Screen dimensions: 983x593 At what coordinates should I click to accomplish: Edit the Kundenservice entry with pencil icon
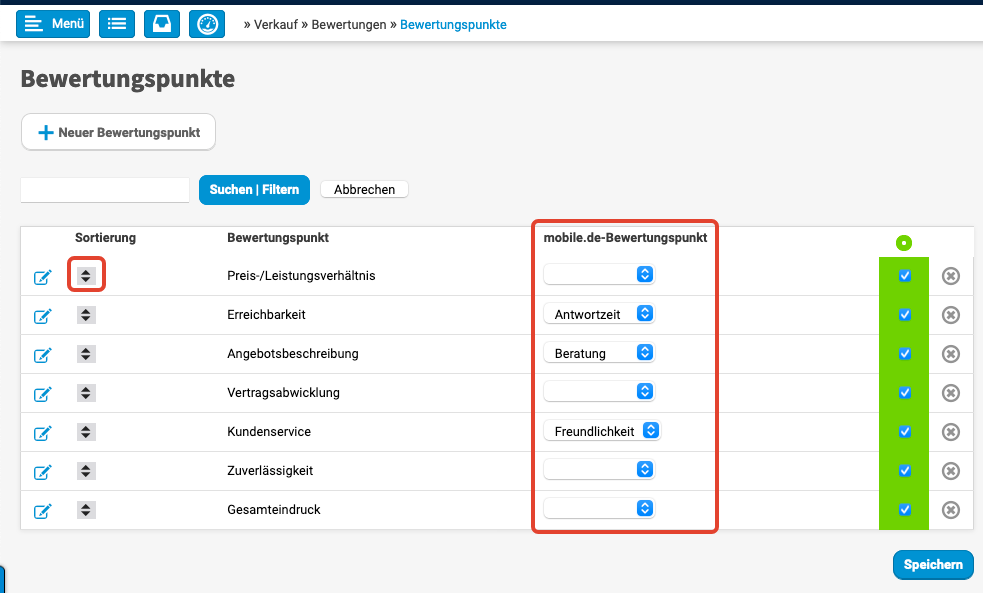click(43, 432)
